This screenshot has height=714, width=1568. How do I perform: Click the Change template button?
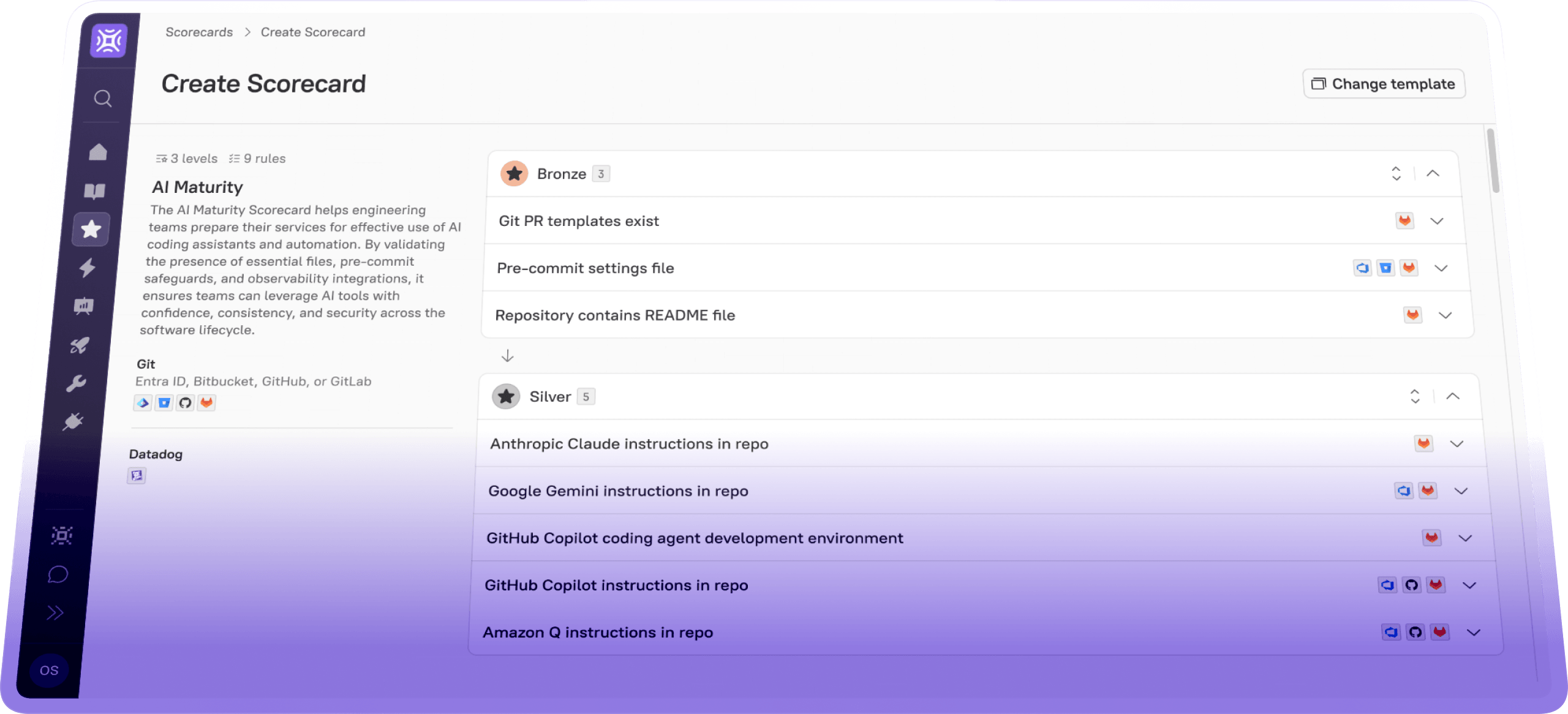click(1384, 84)
